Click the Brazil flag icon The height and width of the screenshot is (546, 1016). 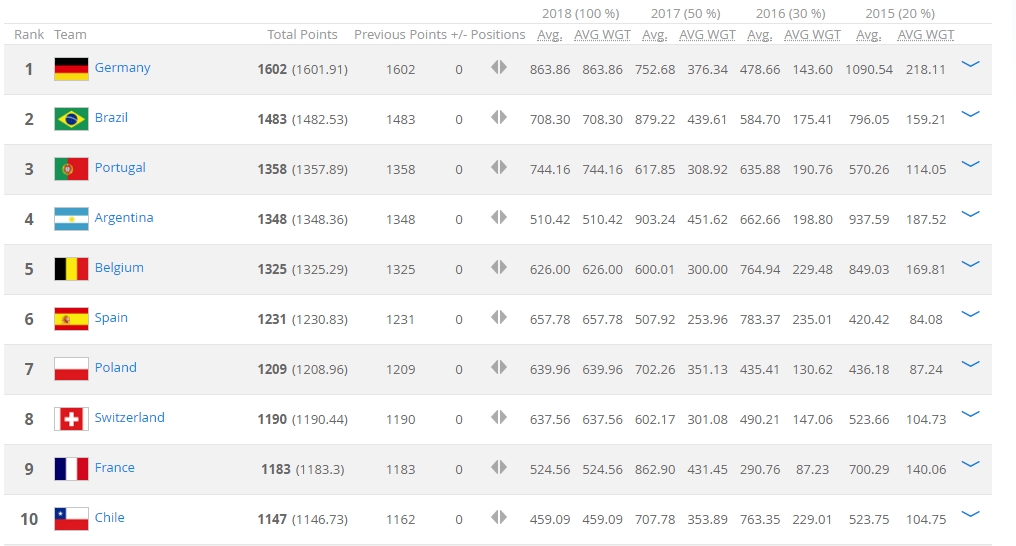[x=71, y=119]
